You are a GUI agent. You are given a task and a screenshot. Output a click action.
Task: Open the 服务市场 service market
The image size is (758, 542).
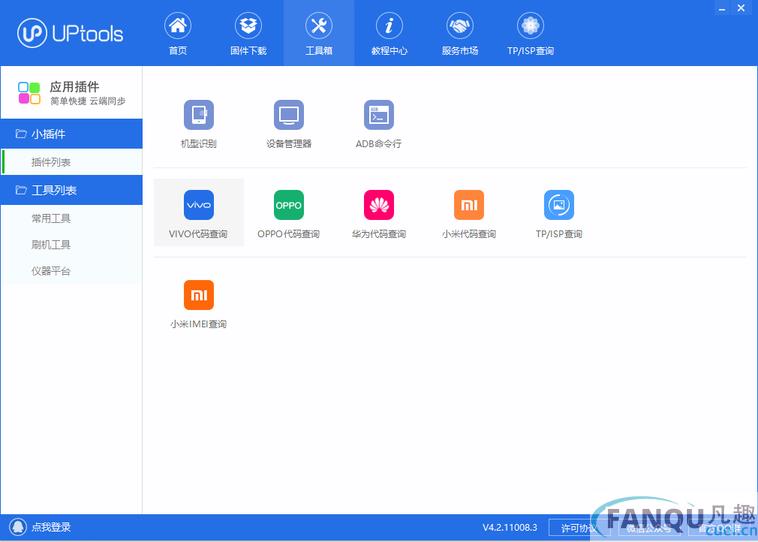pos(460,33)
